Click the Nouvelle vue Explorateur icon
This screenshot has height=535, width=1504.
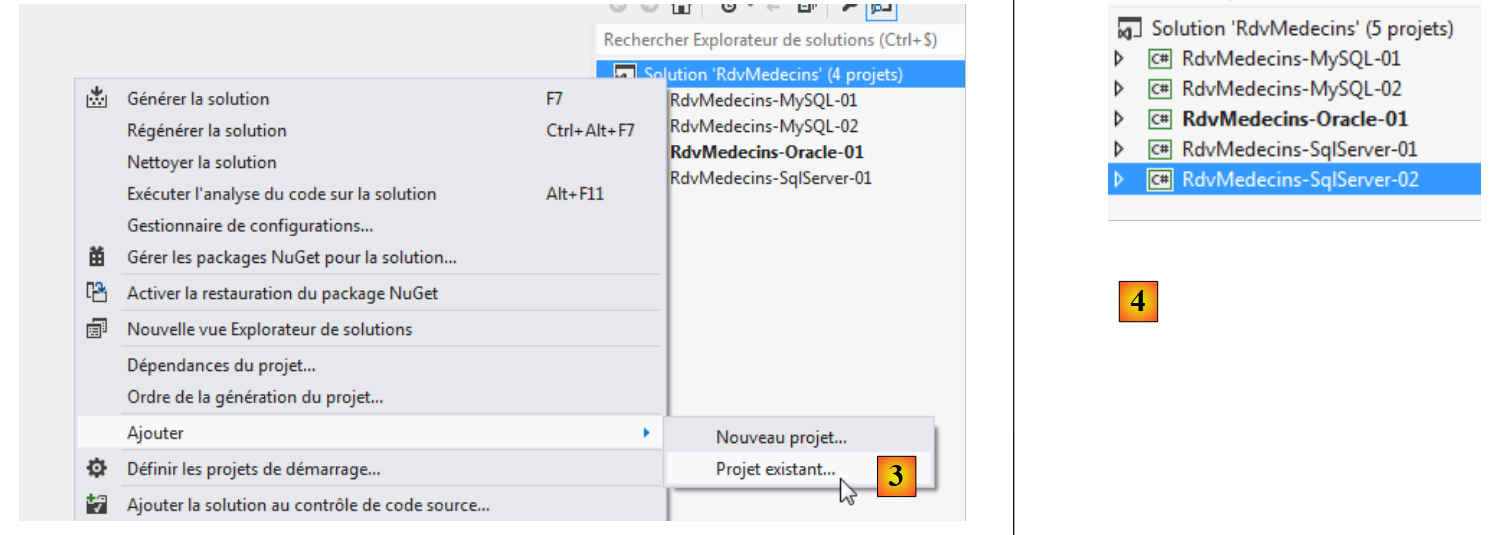(x=97, y=329)
